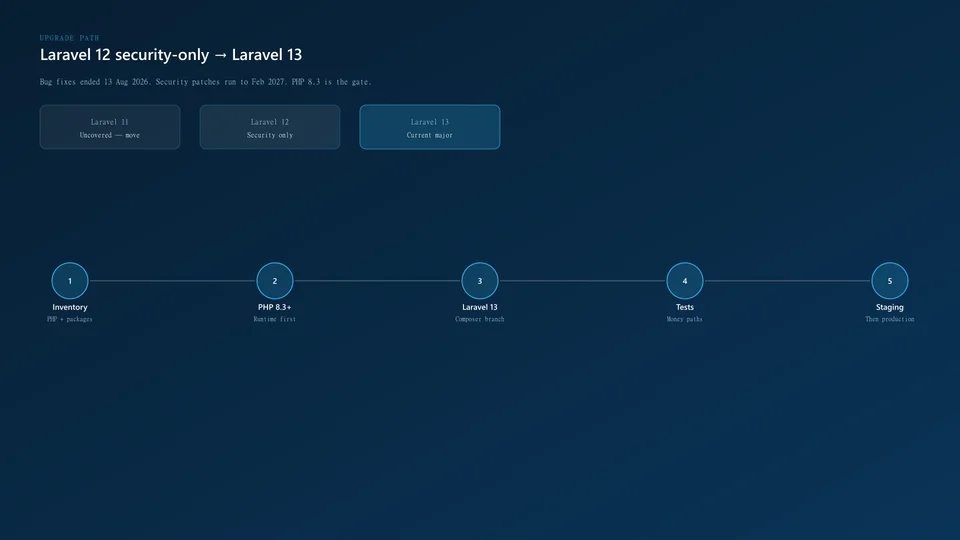This screenshot has width=960, height=540.
Task: Click the 'Tests' step label
Action: (x=684, y=307)
